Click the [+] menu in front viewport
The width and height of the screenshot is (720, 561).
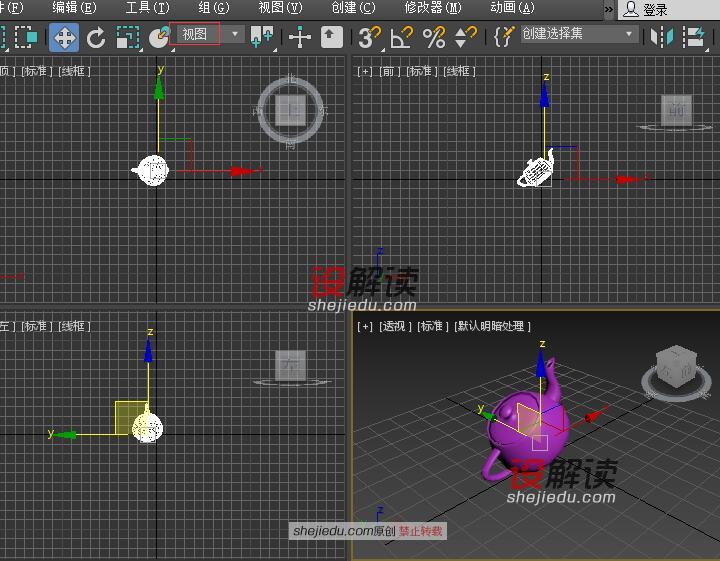365,71
